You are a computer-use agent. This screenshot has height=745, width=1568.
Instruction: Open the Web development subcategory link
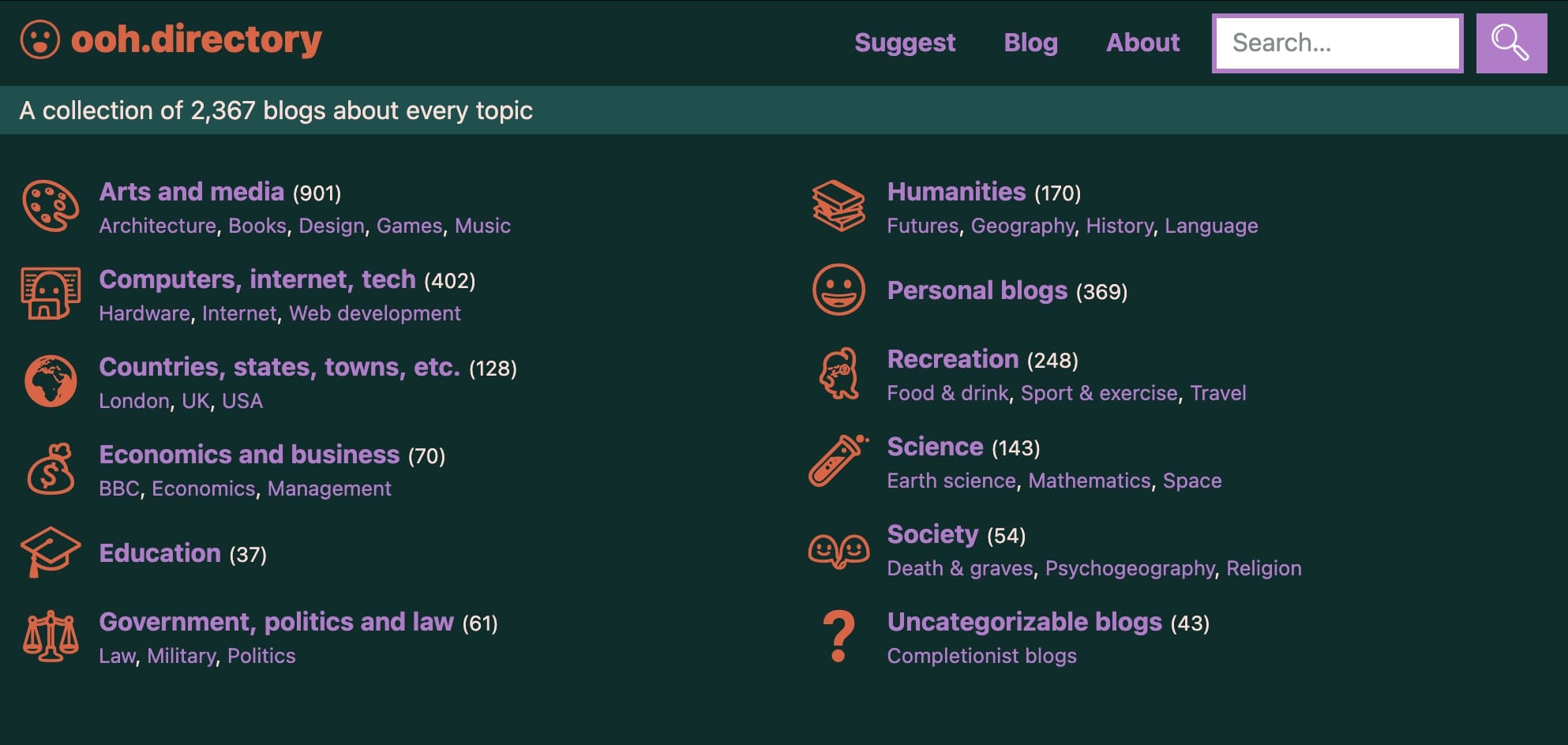pyautogui.click(x=373, y=313)
